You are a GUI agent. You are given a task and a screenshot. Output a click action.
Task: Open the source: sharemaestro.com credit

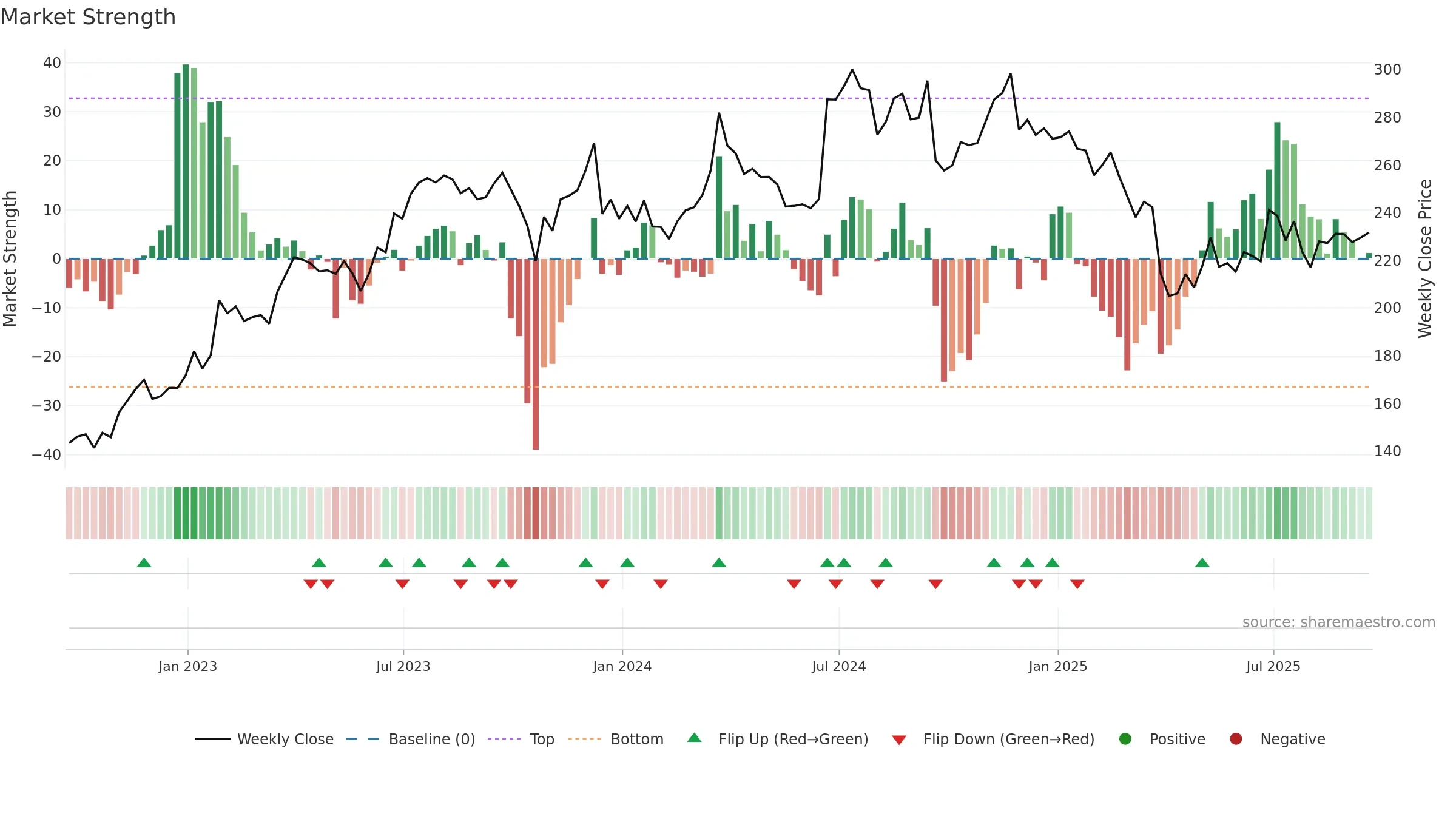point(1339,622)
